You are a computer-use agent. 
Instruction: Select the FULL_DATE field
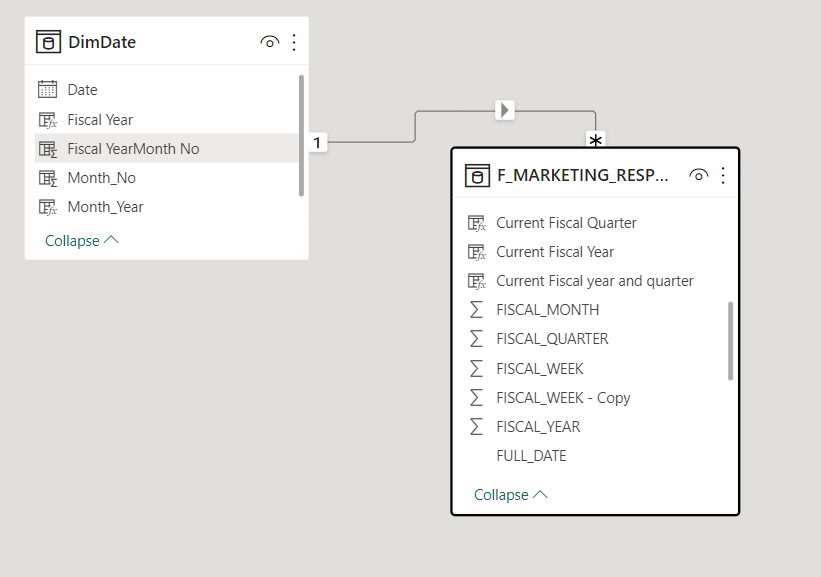(x=595, y=456)
